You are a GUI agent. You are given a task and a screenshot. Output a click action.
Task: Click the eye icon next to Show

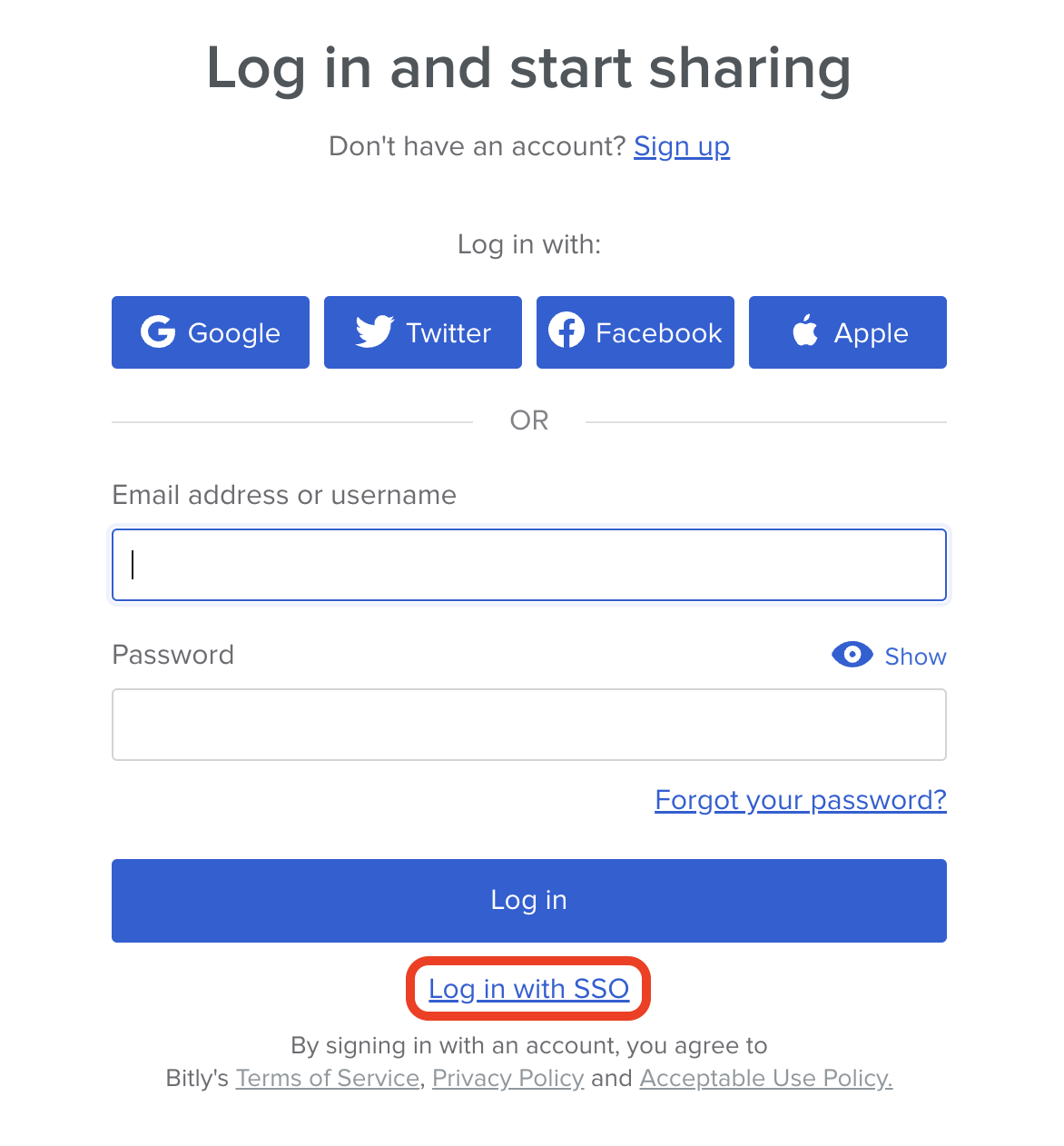852,655
